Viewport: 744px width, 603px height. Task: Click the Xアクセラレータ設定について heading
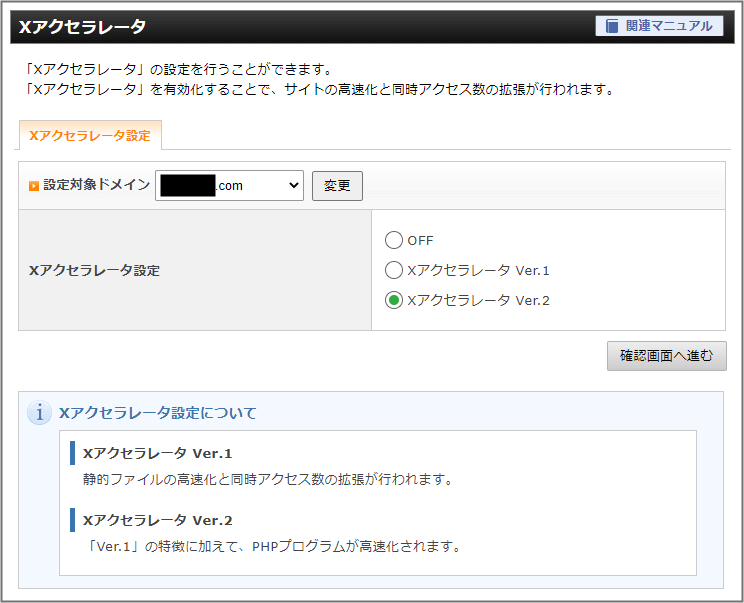[x=158, y=413]
